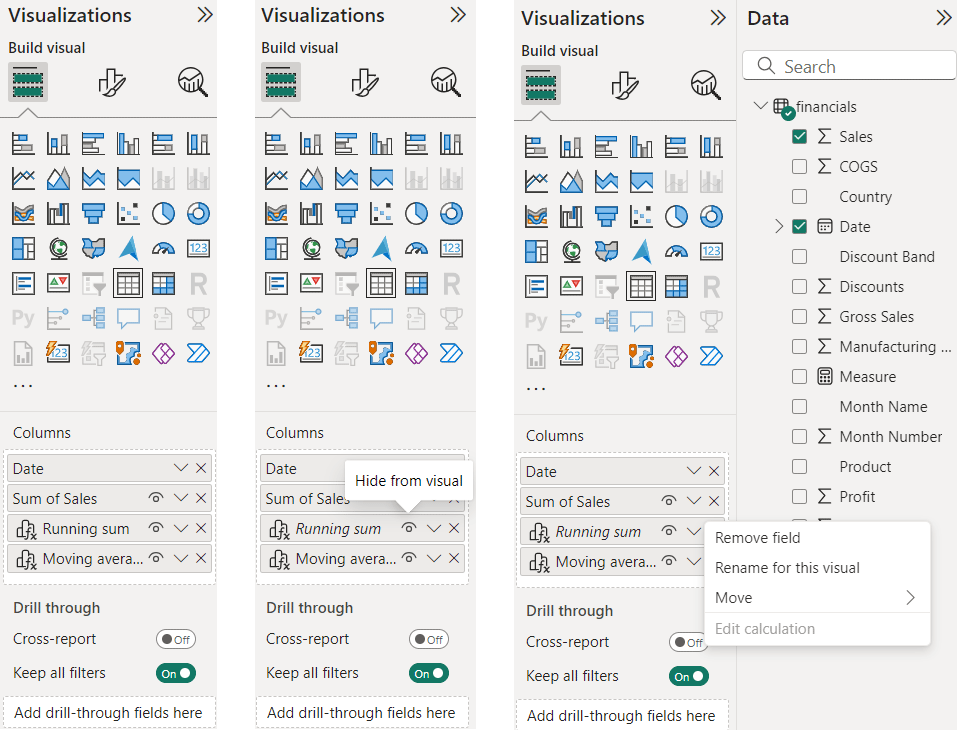Choose Remove field from context menu

[x=757, y=538]
